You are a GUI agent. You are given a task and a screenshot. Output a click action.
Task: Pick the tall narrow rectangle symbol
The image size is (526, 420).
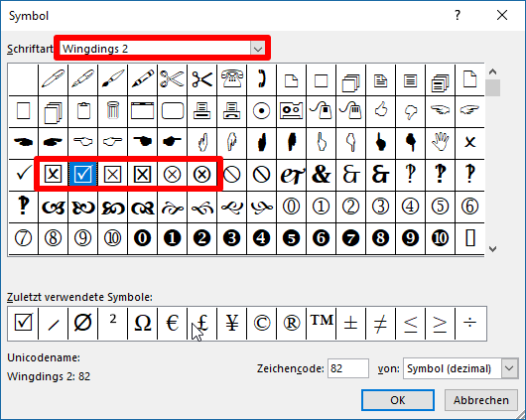pos(470,238)
